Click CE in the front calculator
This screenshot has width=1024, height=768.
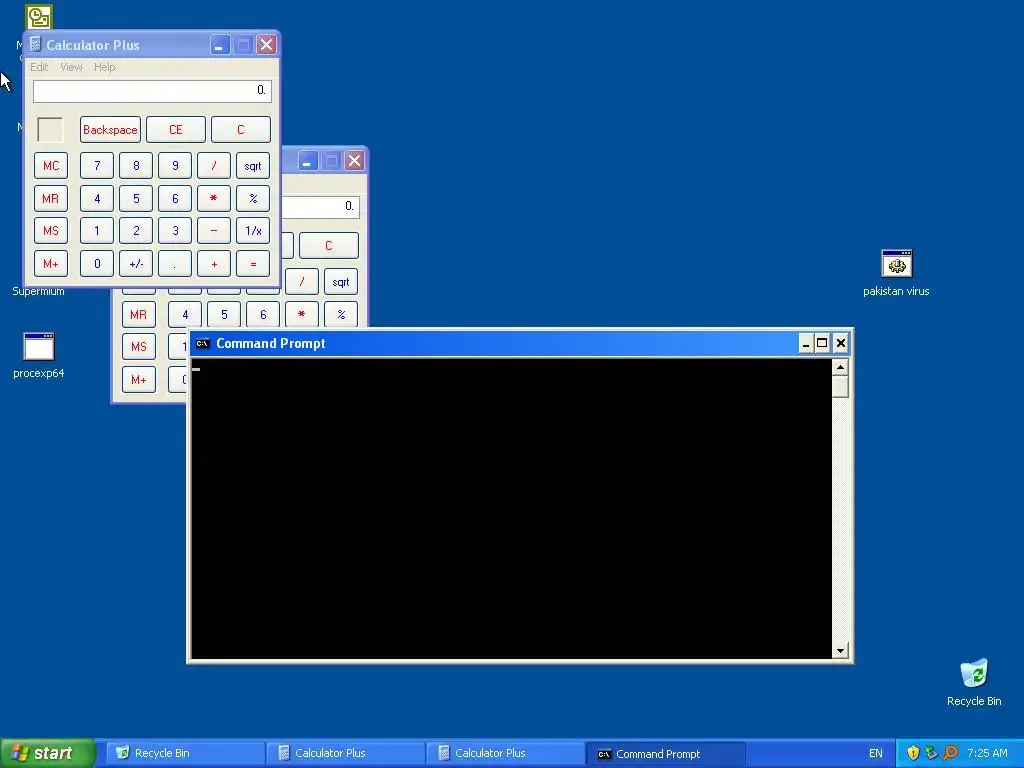pyautogui.click(x=176, y=129)
